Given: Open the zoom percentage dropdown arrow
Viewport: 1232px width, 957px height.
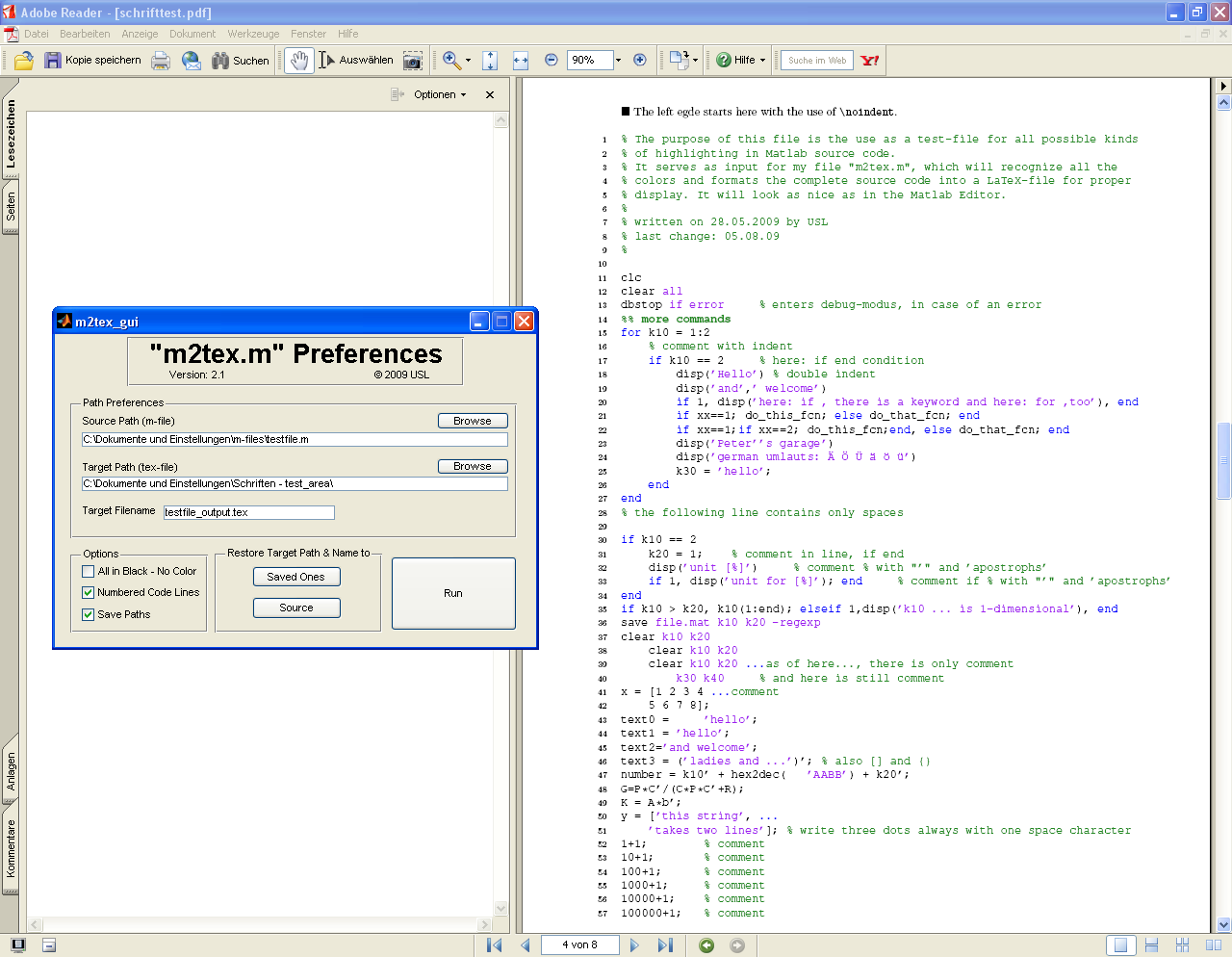Looking at the screenshot, I should 618,60.
